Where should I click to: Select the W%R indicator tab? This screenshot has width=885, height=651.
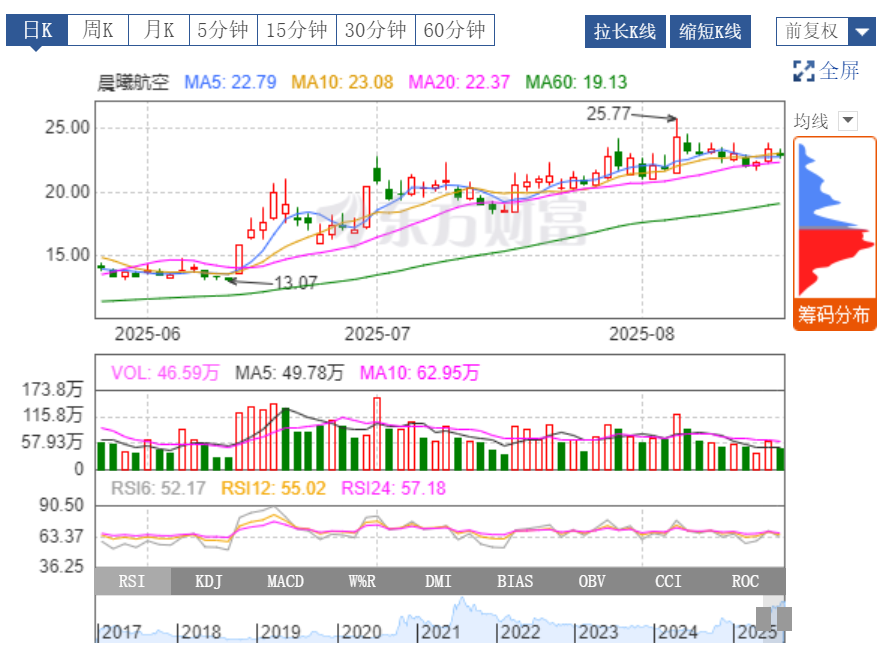[x=362, y=581]
